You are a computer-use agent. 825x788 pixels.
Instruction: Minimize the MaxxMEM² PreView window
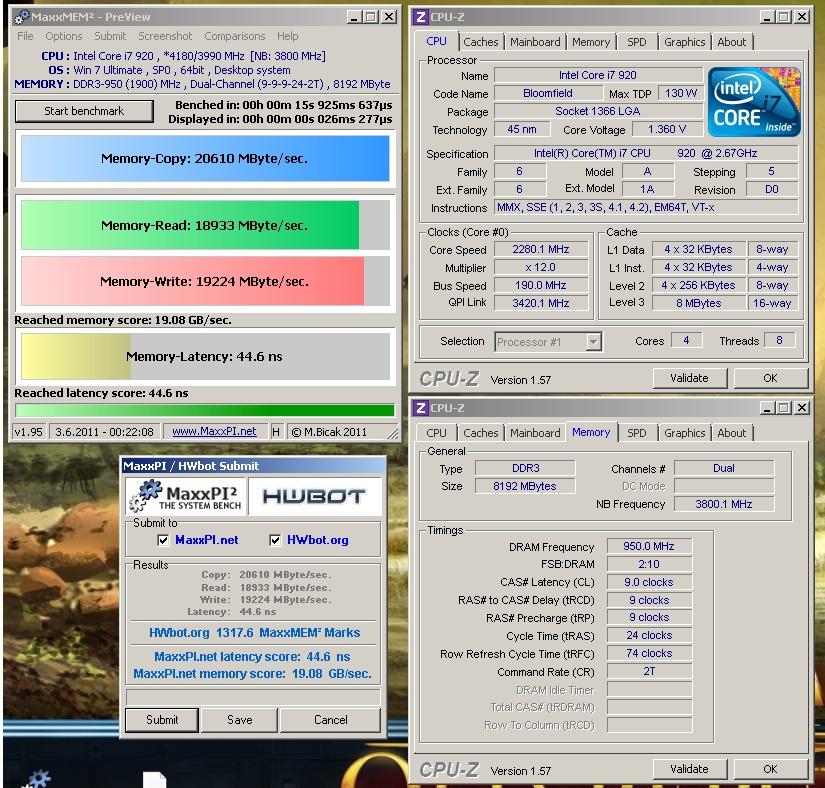click(355, 17)
